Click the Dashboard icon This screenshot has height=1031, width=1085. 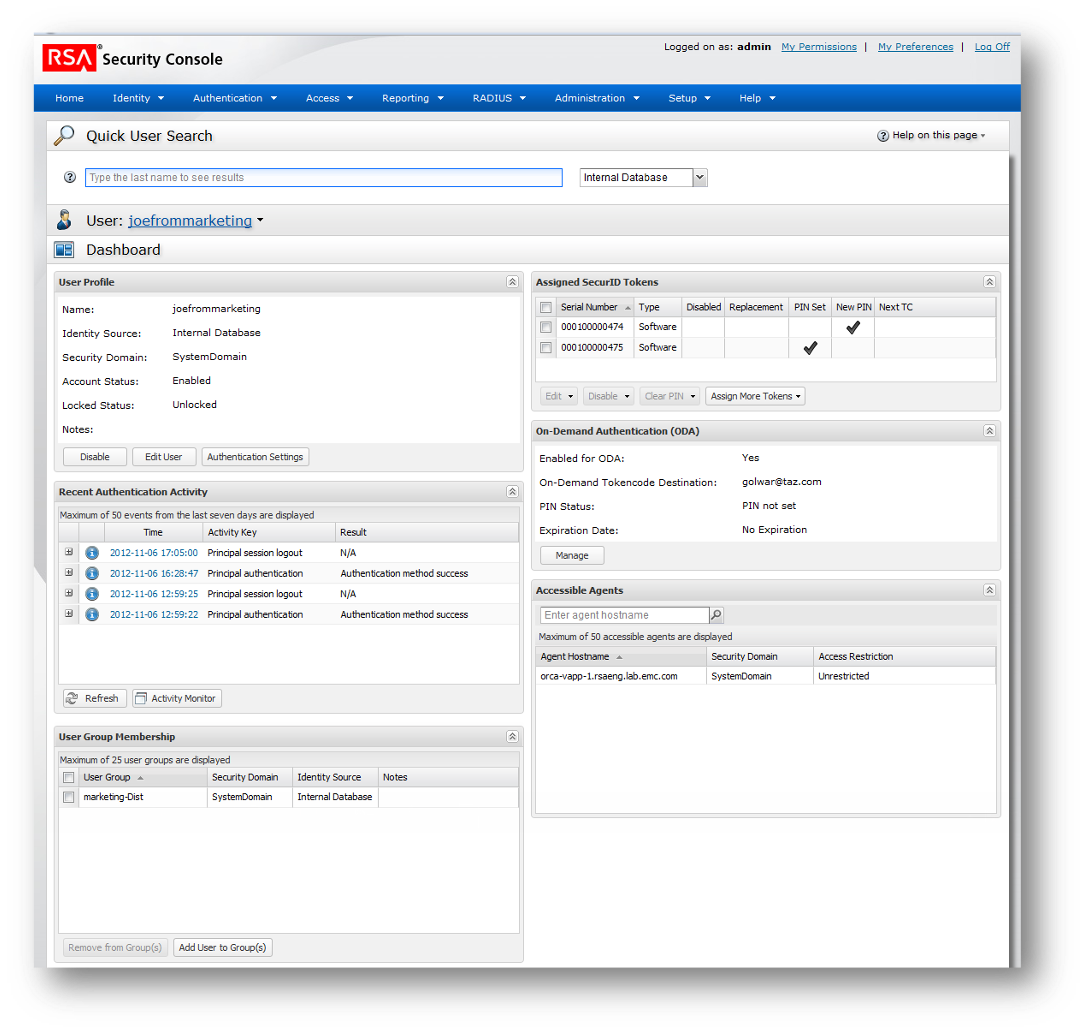pos(64,250)
